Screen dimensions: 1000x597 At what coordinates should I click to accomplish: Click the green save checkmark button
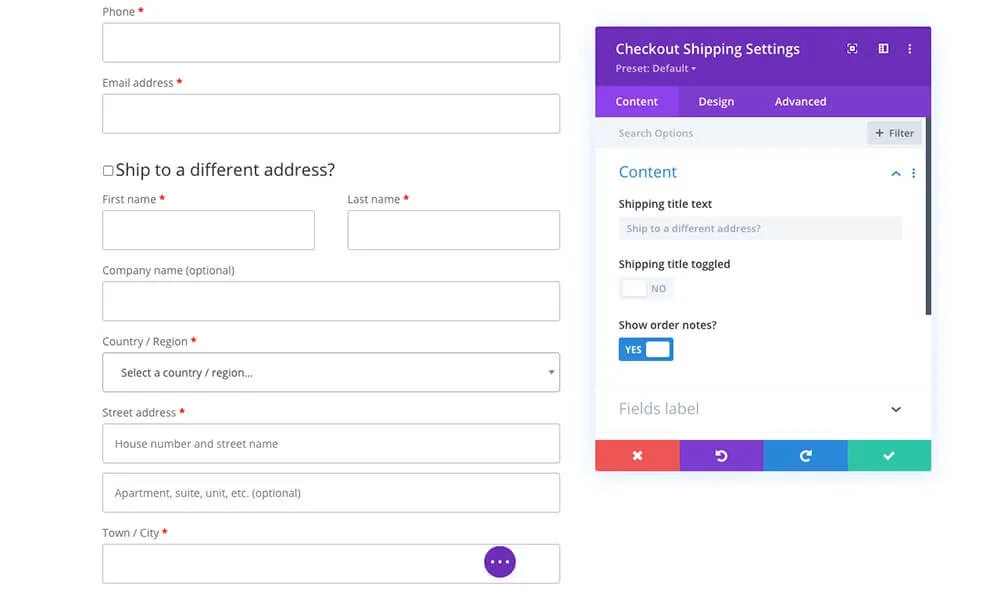(x=889, y=455)
